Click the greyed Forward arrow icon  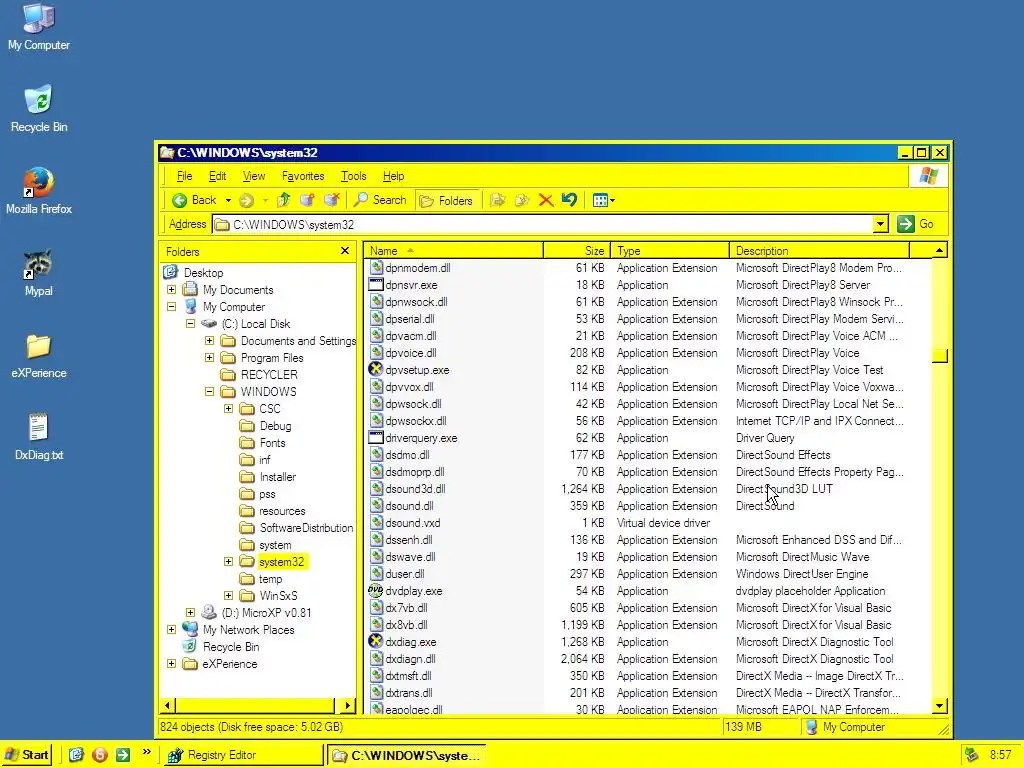tap(246, 200)
